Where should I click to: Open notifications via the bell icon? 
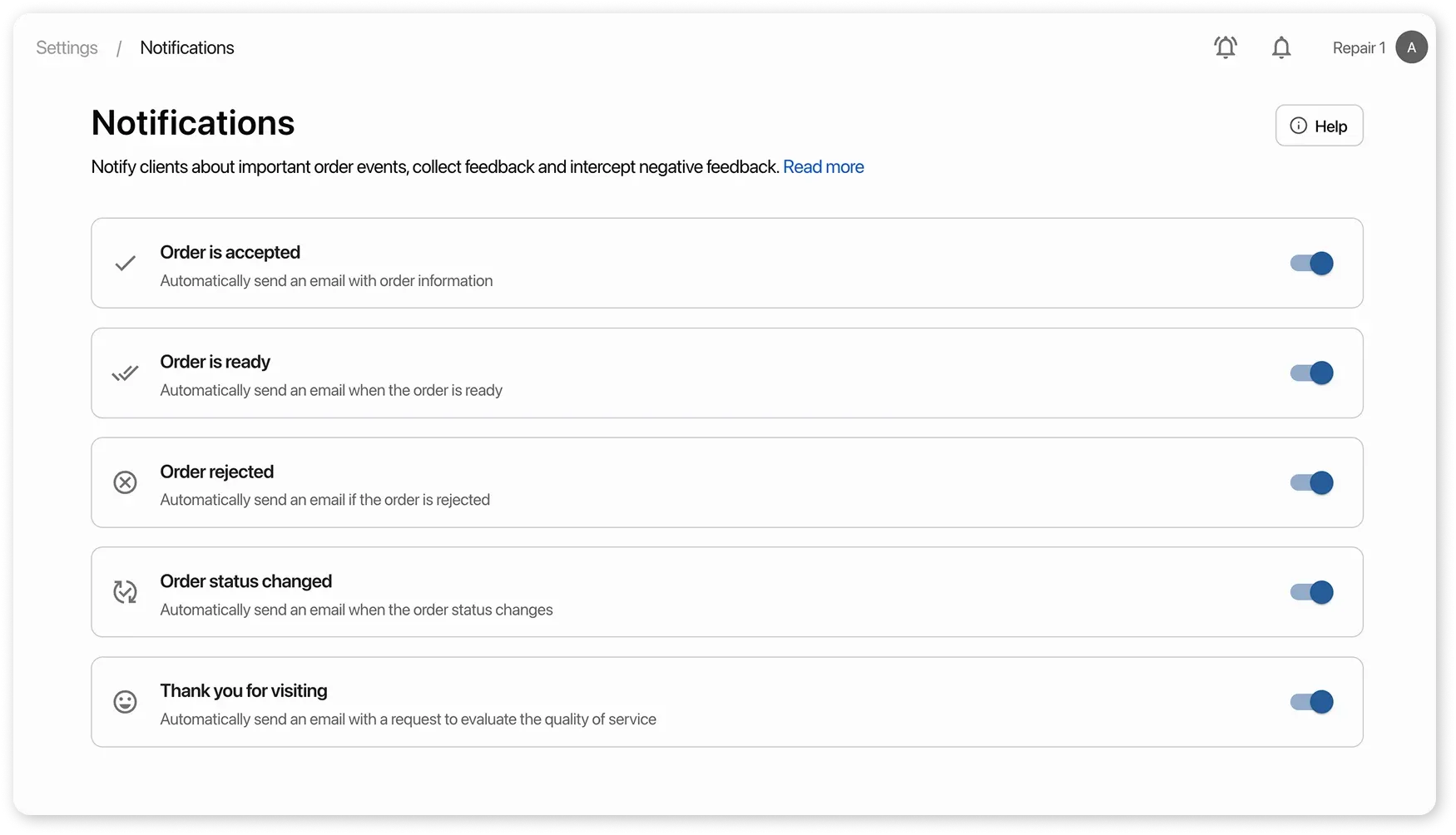click(1281, 47)
